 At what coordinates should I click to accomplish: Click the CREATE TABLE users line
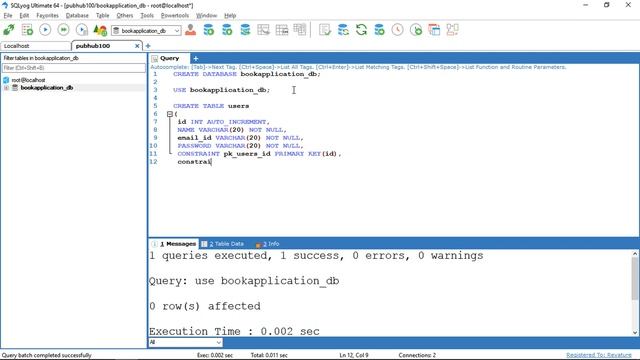[x=211, y=106]
